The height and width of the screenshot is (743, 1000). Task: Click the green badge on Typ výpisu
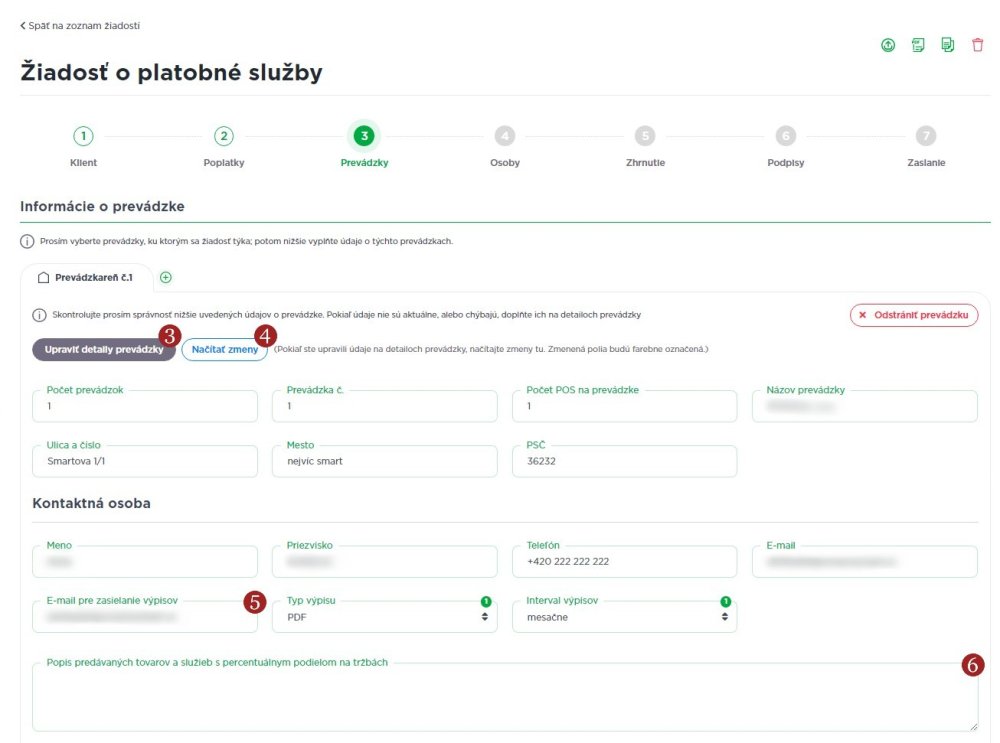(x=486, y=601)
